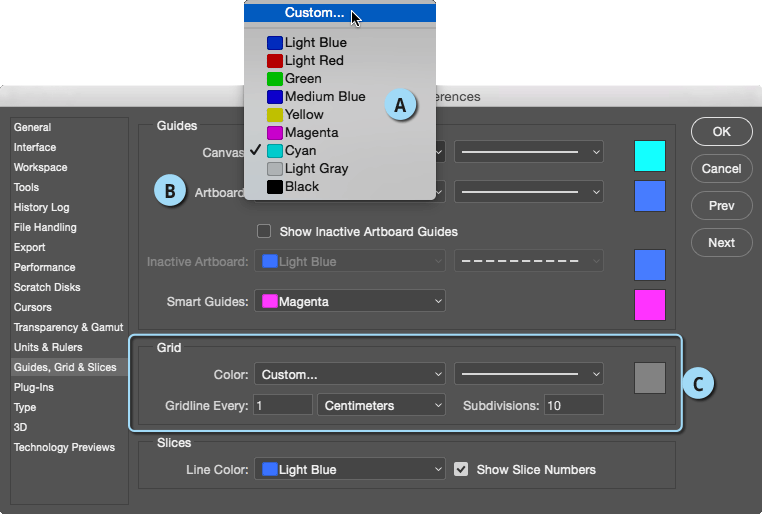Enable Show Inactive Artboard Guides checkbox
The width and height of the screenshot is (762, 514).
click(264, 231)
